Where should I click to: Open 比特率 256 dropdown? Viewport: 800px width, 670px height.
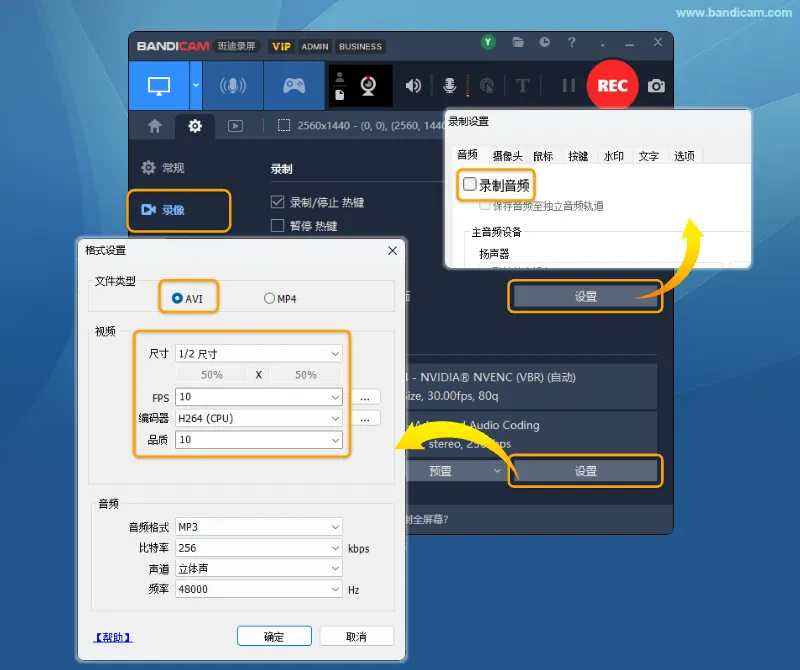point(259,548)
